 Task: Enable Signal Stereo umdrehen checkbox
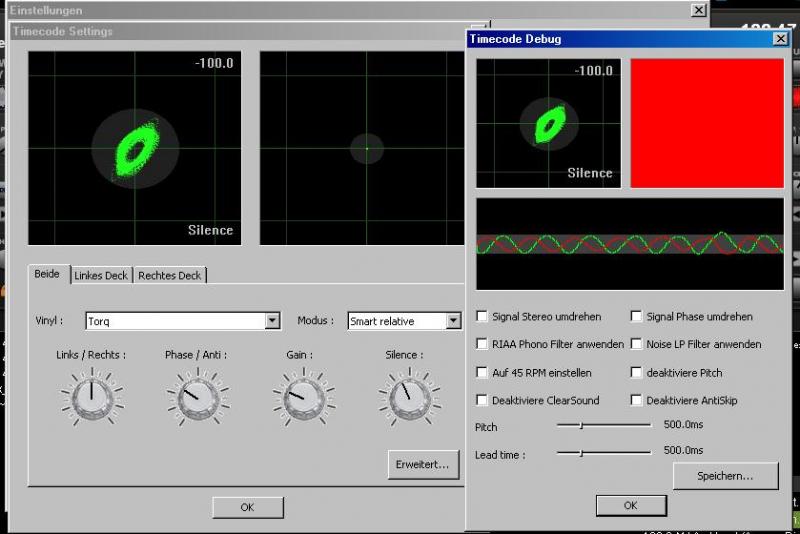click(x=483, y=317)
